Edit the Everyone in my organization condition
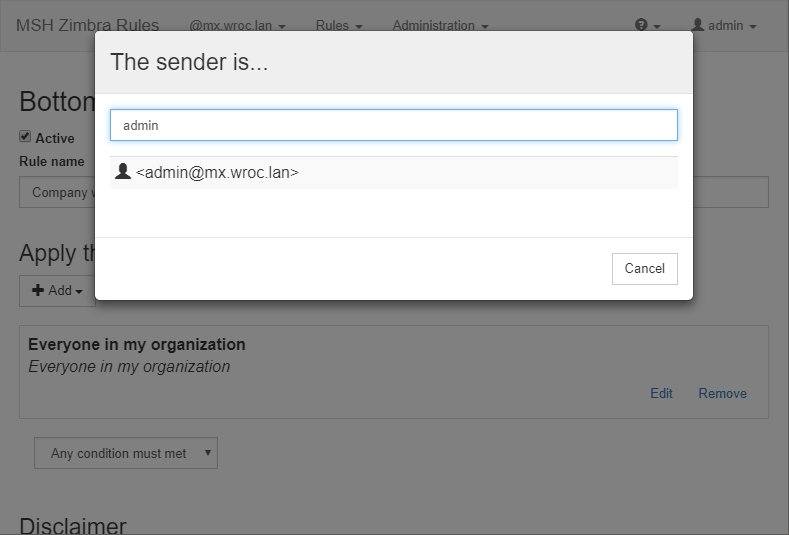Screen dimensions: 789x535 click(x=661, y=393)
